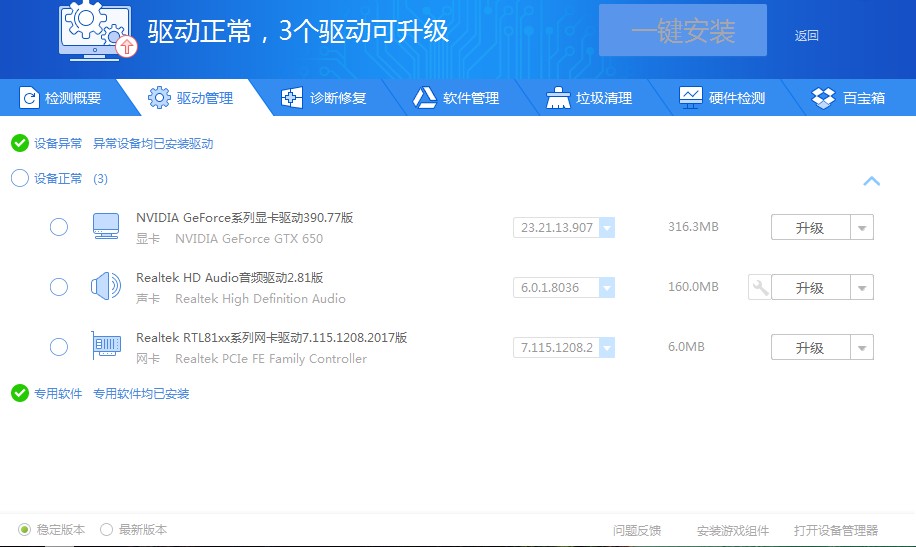Click green check icon next to 专用软件
The height and width of the screenshot is (547, 916).
20,393
